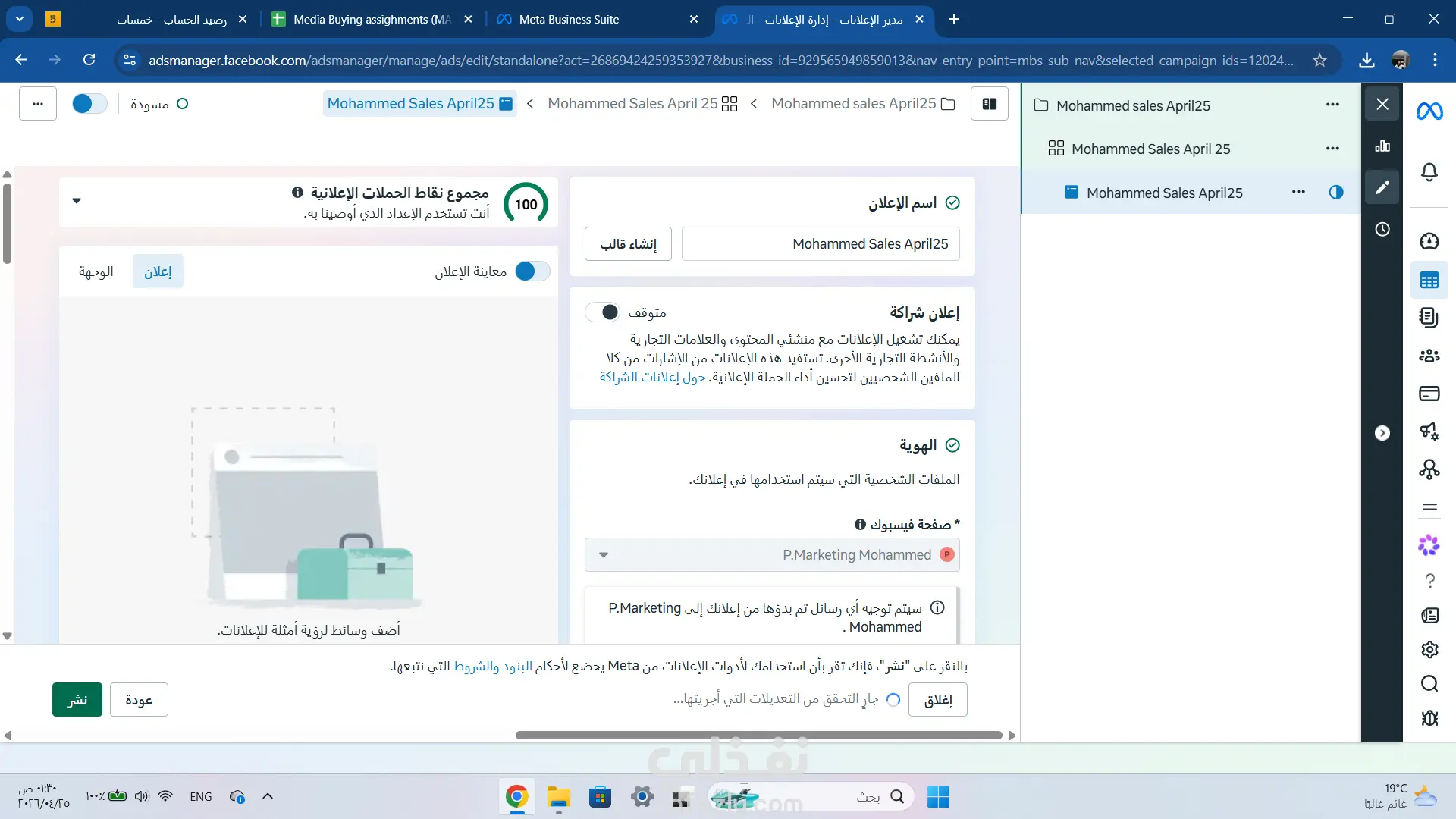Select the pencil edit panel icon

click(x=1382, y=187)
